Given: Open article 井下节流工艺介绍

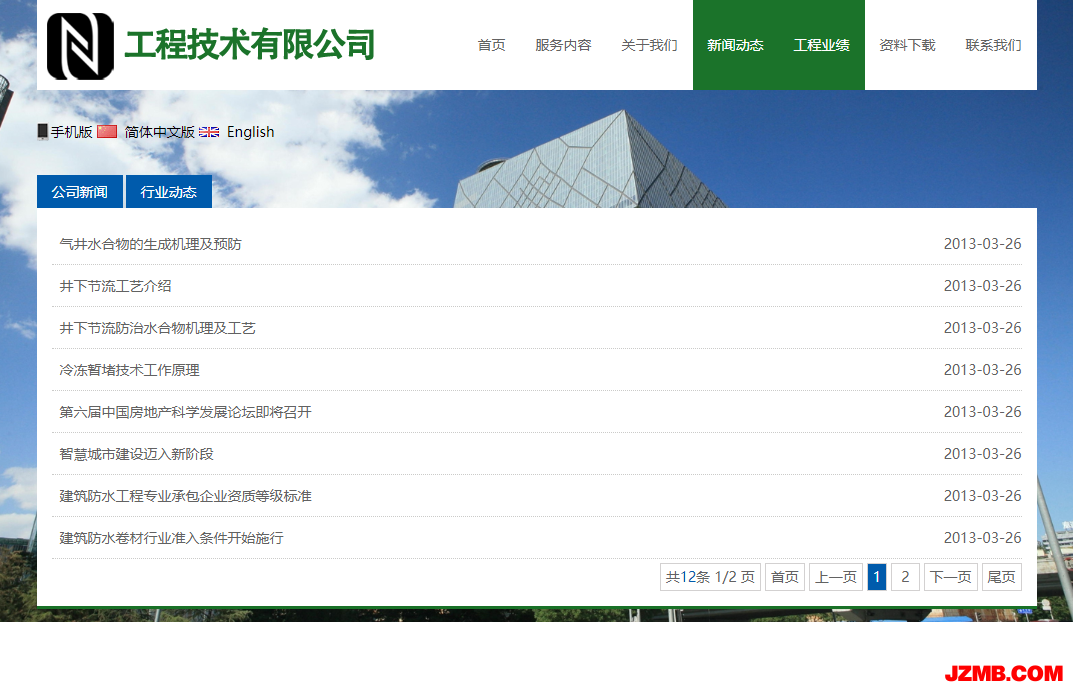Looking at the screenshot, I should click(116, 286).
